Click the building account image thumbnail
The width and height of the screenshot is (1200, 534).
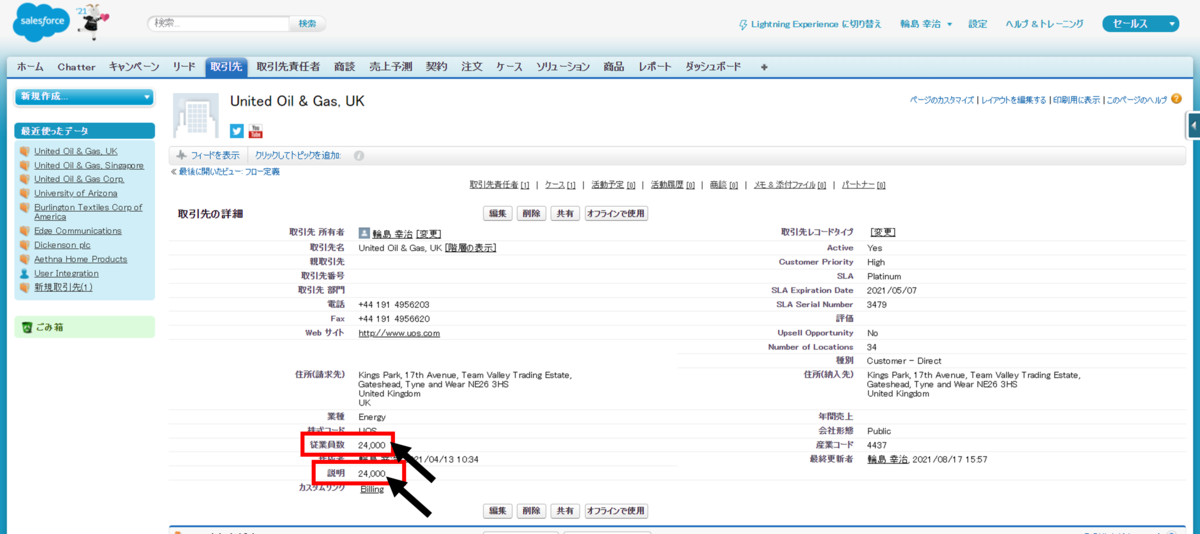(x=196, y=115)
